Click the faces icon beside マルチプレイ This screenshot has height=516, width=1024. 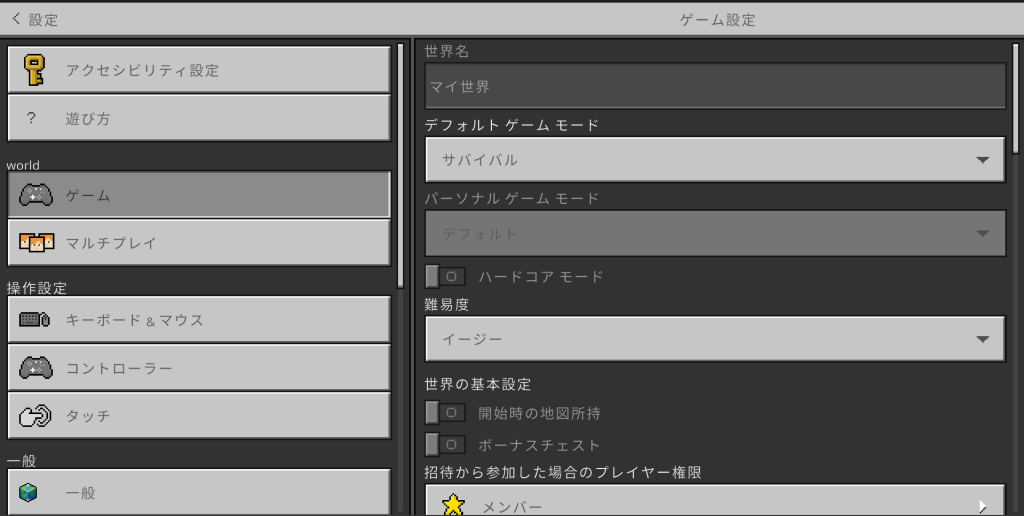tap(36, 243)
